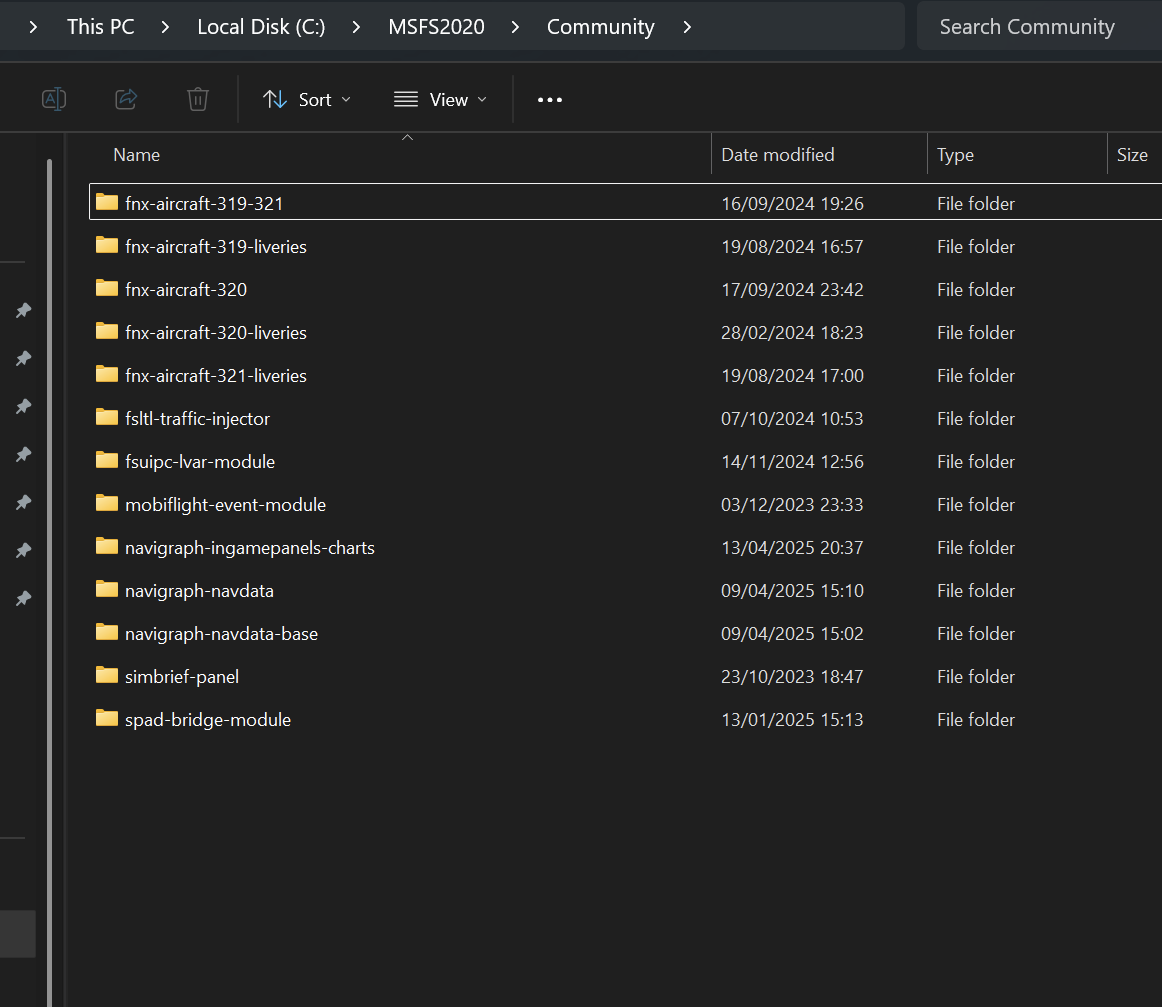Click the Rename toolbar icon
Viewport: 1162px width, 1007px height.
point(54,99)
